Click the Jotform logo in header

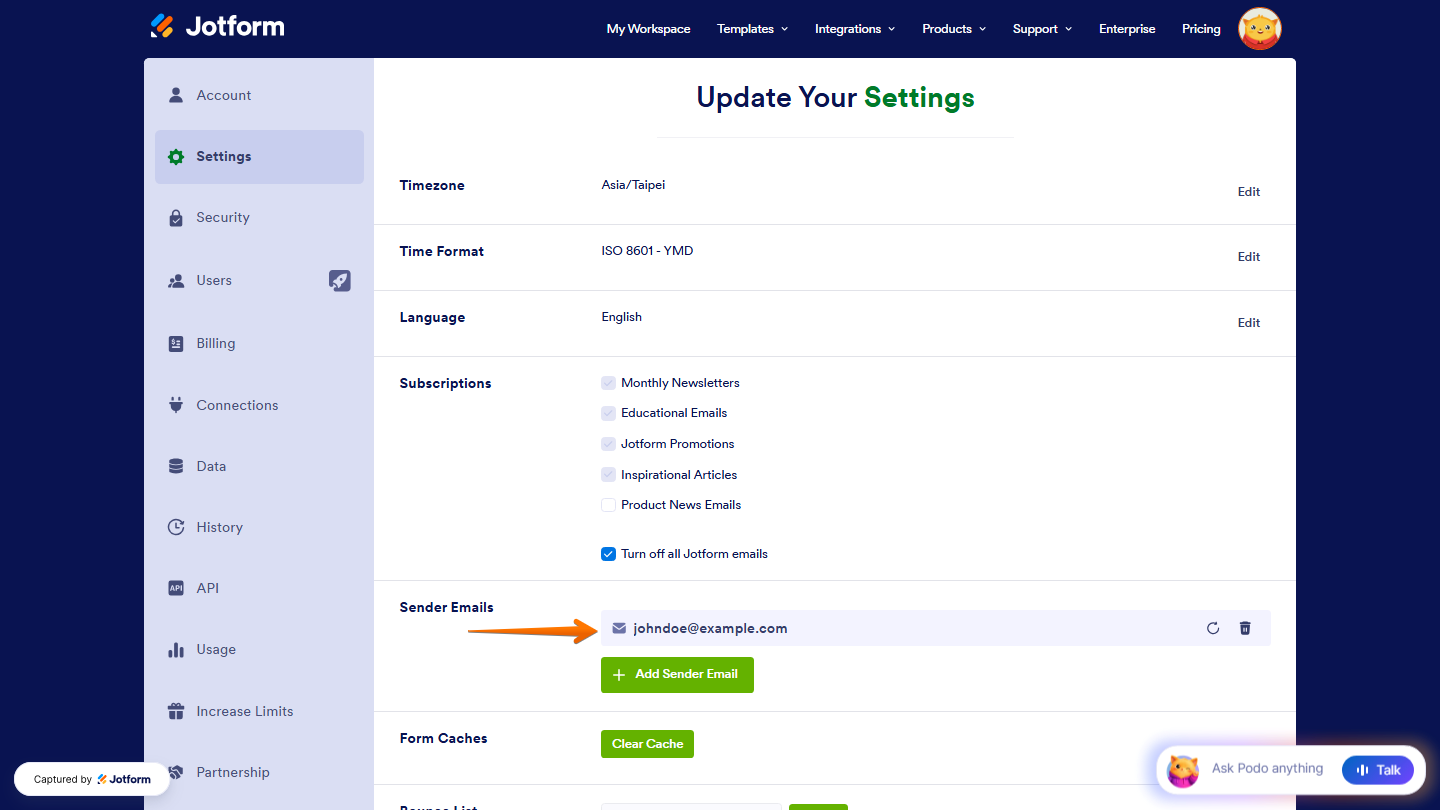[217, 27]
